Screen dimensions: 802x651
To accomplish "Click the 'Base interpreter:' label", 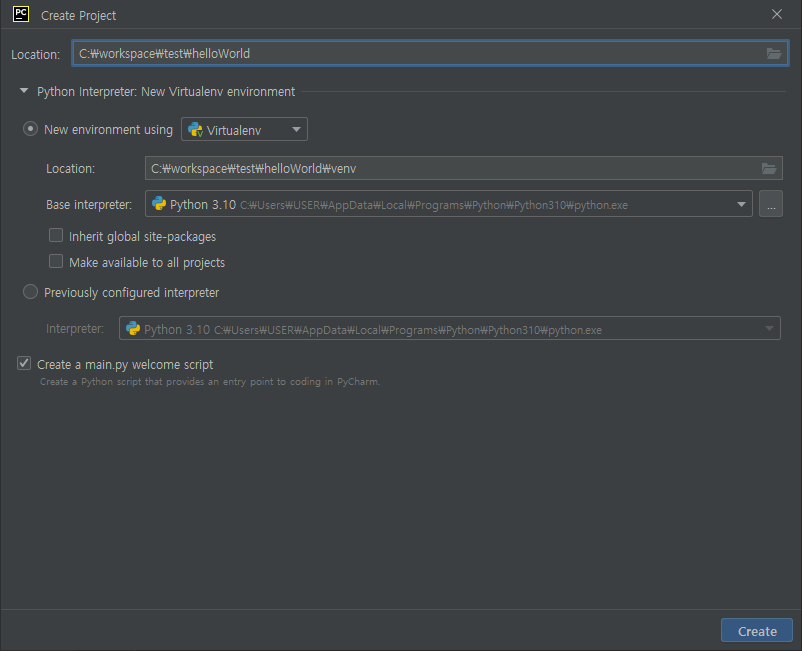I will [x=89, y=205].
